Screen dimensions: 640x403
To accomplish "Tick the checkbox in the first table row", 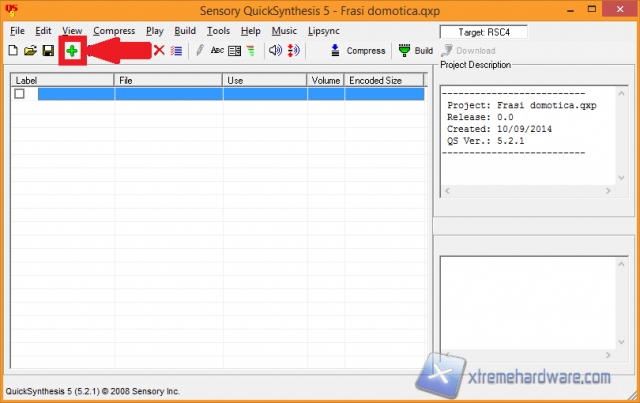I will click(x=20, y=94).
